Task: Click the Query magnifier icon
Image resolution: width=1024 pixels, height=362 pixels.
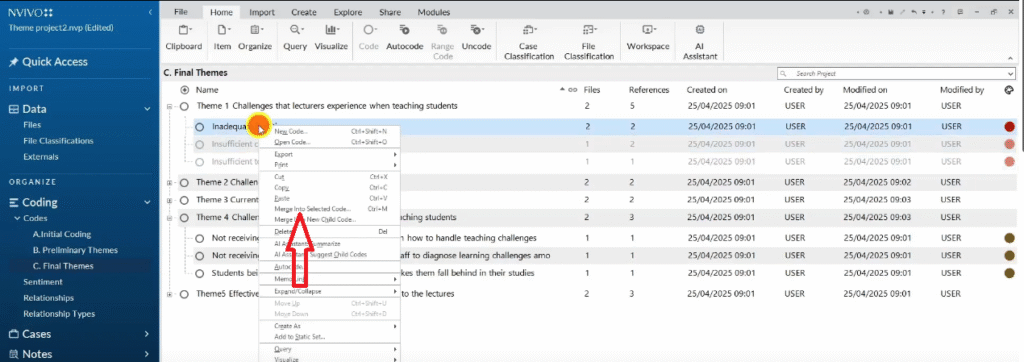Action: pos(295,30)
